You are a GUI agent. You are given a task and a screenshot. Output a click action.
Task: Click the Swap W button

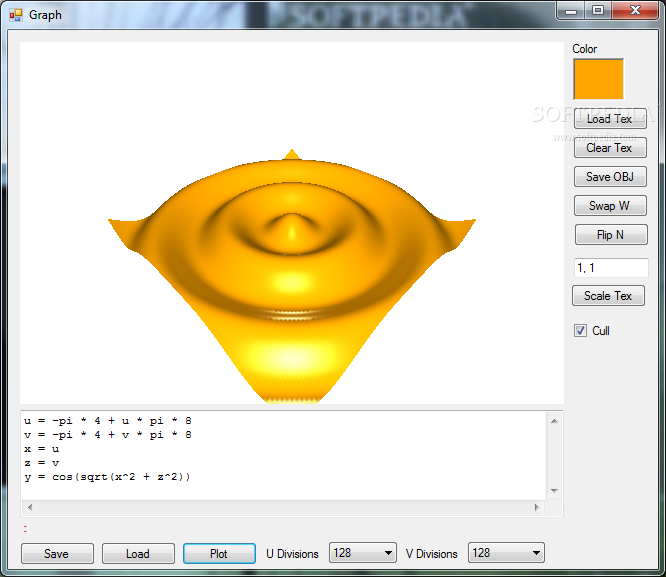[610, 206]
